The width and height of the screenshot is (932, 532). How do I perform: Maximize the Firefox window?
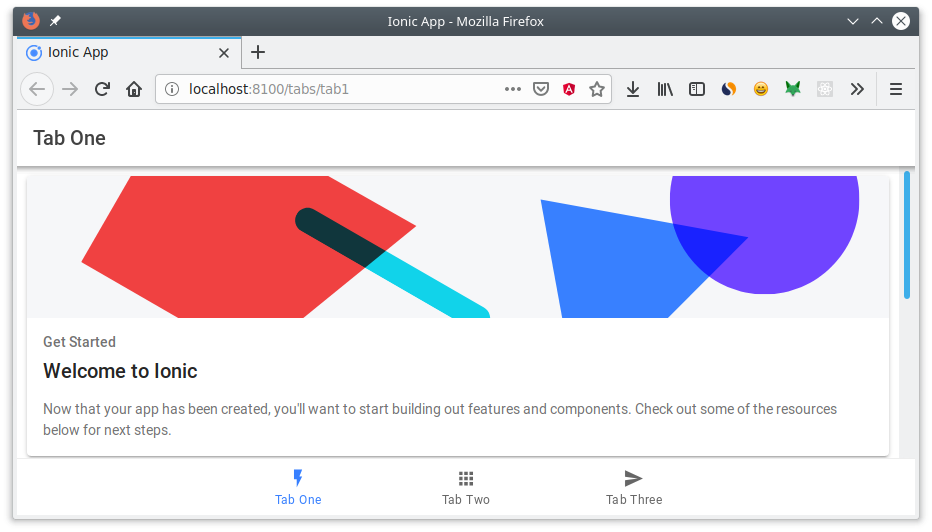pyautogui.click(x=877, y=21)
